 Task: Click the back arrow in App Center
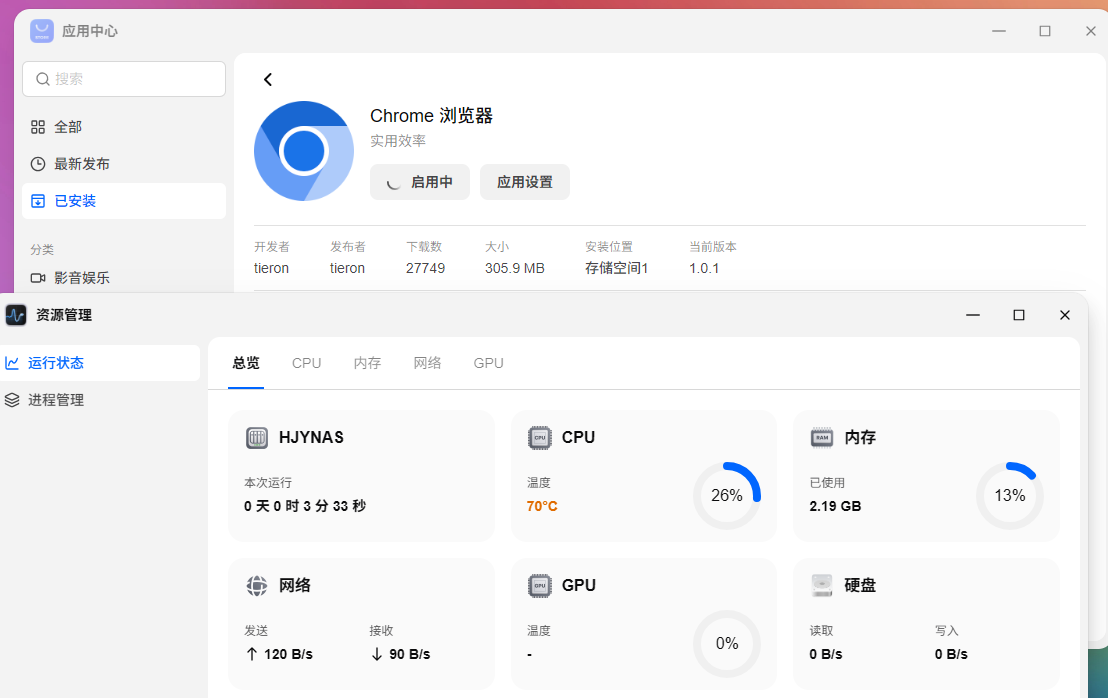(268, 79)
